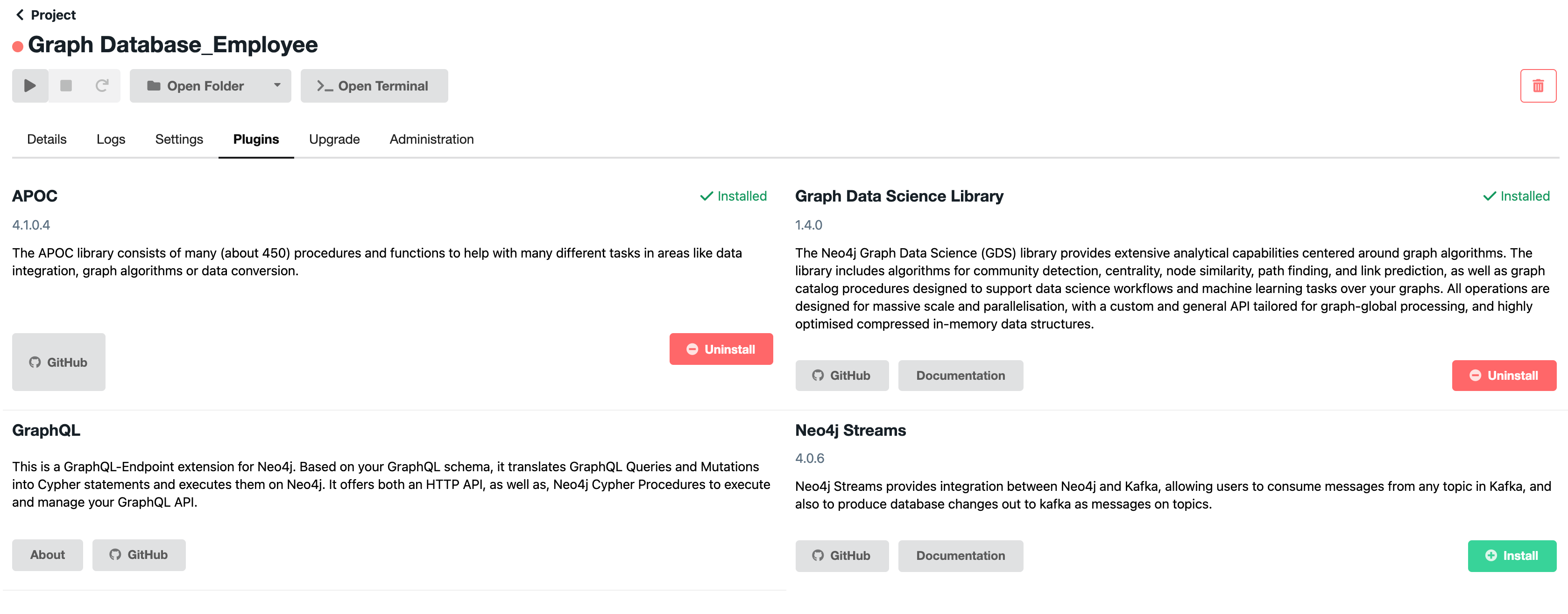Stop the database using the square icon
Viewport: 1568px width, 614px height.
point(66,86)
